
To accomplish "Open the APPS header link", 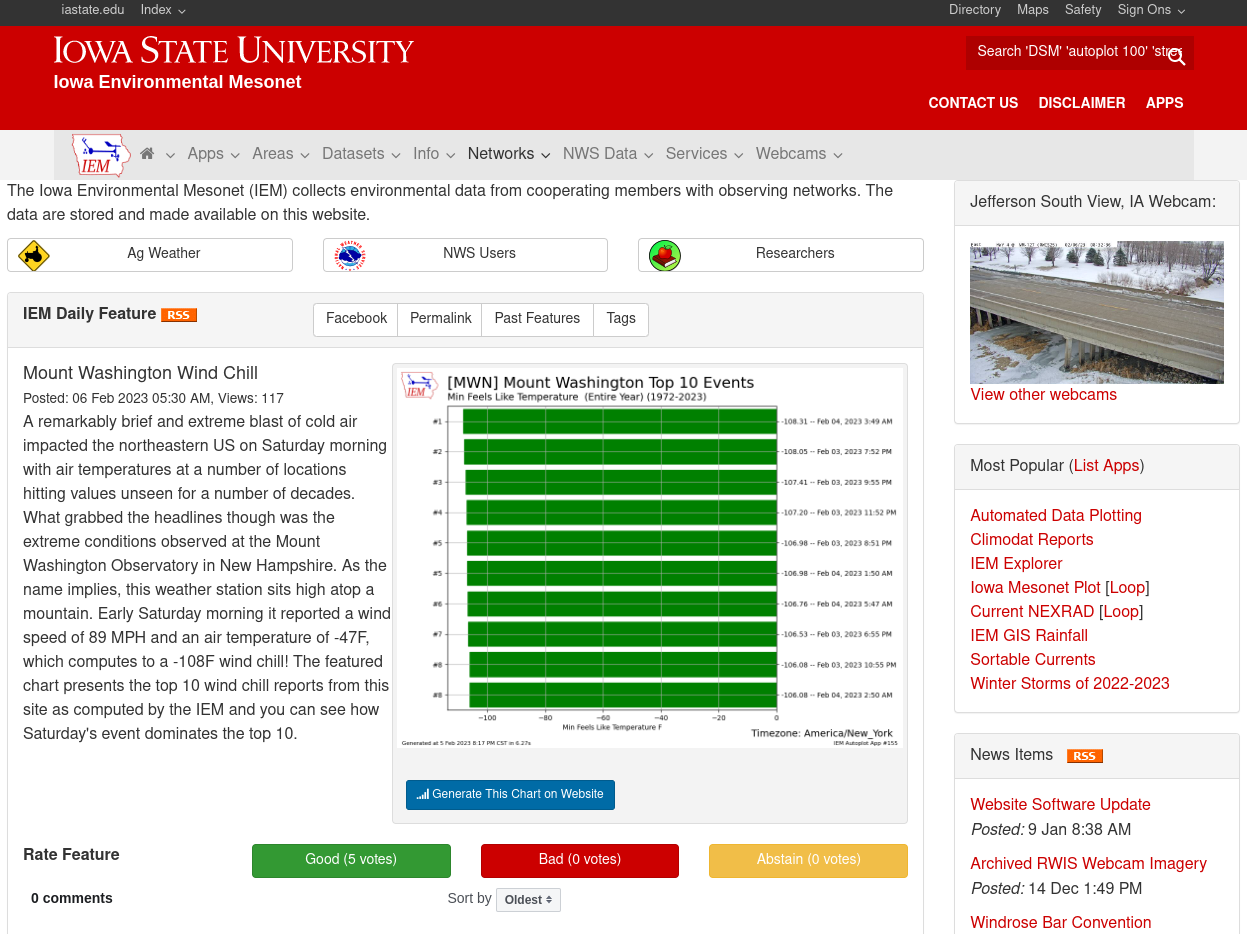I will pos(1165,103).
